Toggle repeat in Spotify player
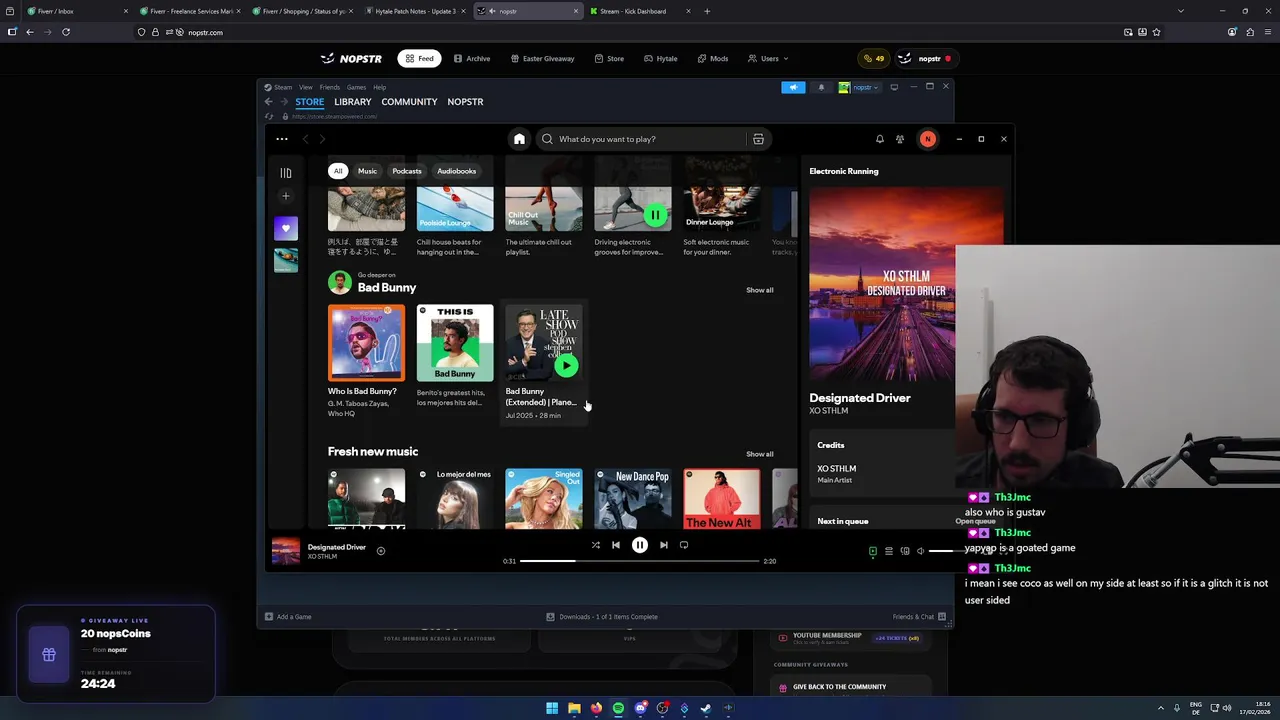This screenshot has width=1280, height=720. tap(684, 545)
